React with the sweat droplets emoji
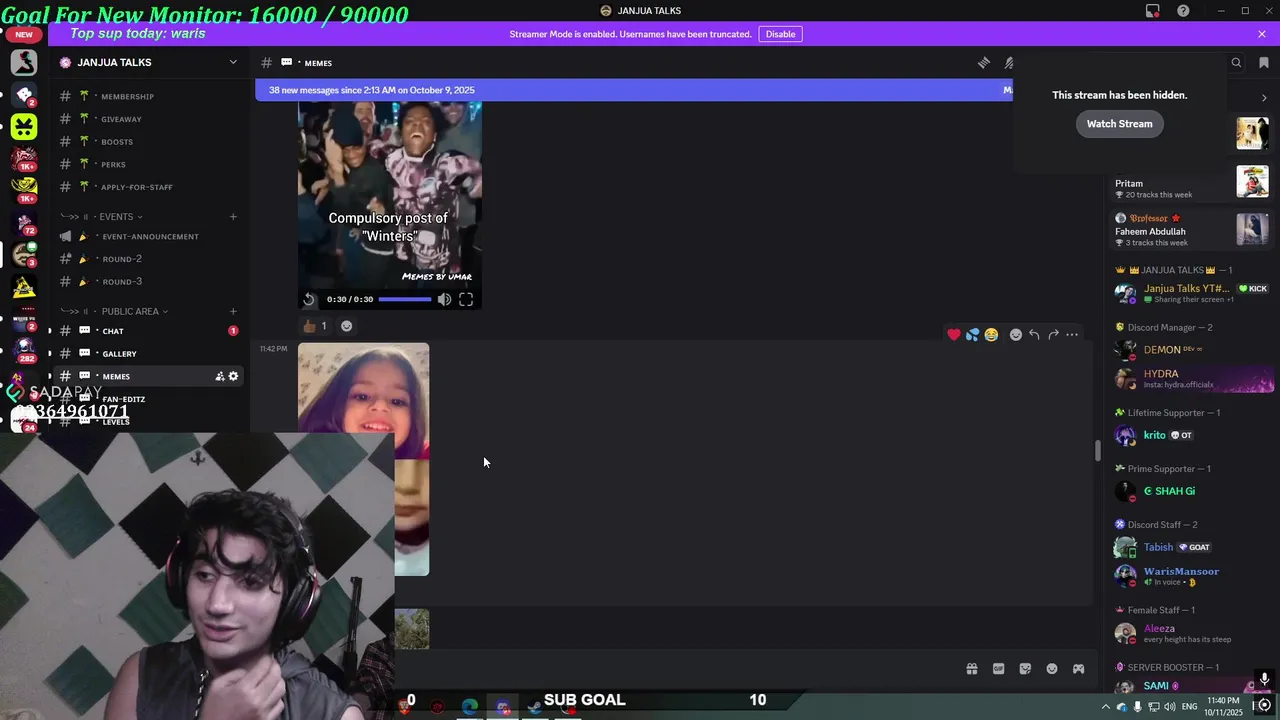 [972, 335]
